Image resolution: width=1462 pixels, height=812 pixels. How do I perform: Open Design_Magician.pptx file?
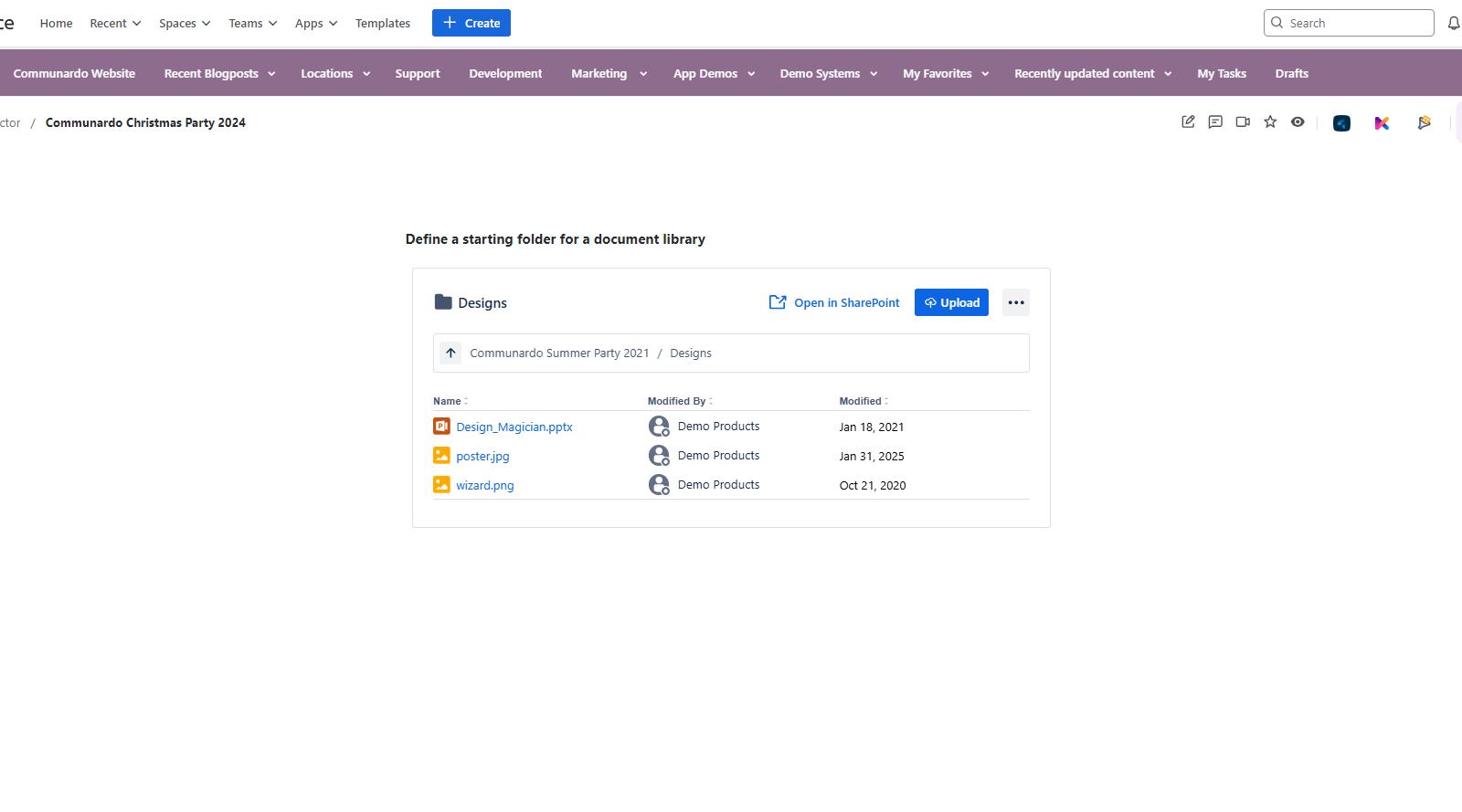pos(514,427)
